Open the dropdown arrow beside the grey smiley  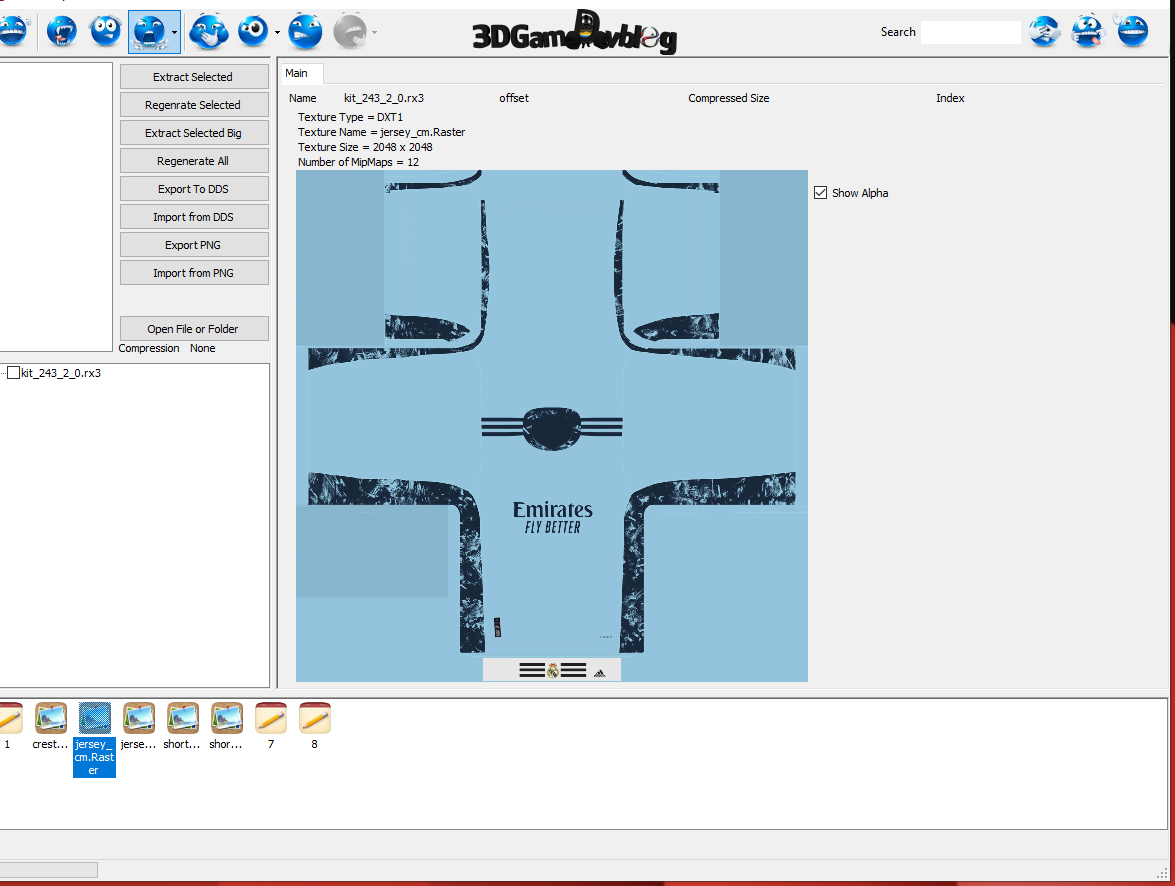tap(374, 33)
